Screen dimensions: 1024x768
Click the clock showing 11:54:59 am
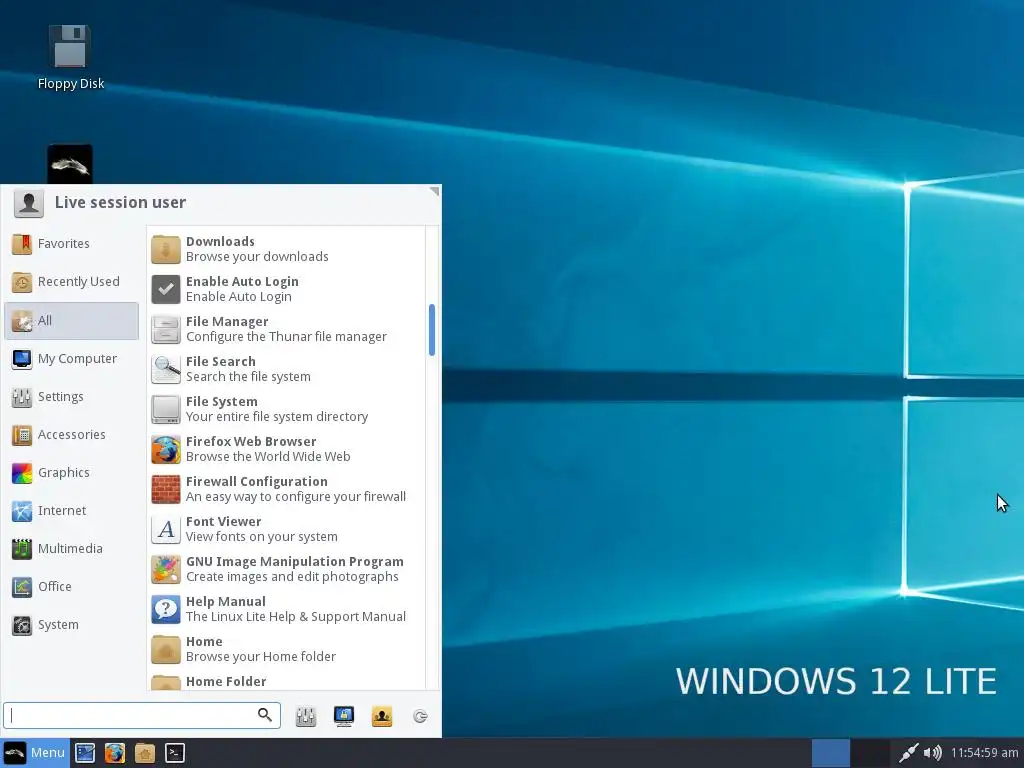pos(985,753)
